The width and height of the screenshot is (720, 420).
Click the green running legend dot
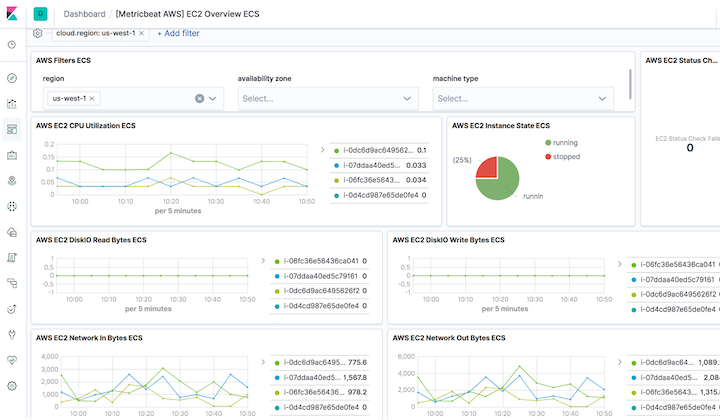(548, 143)
